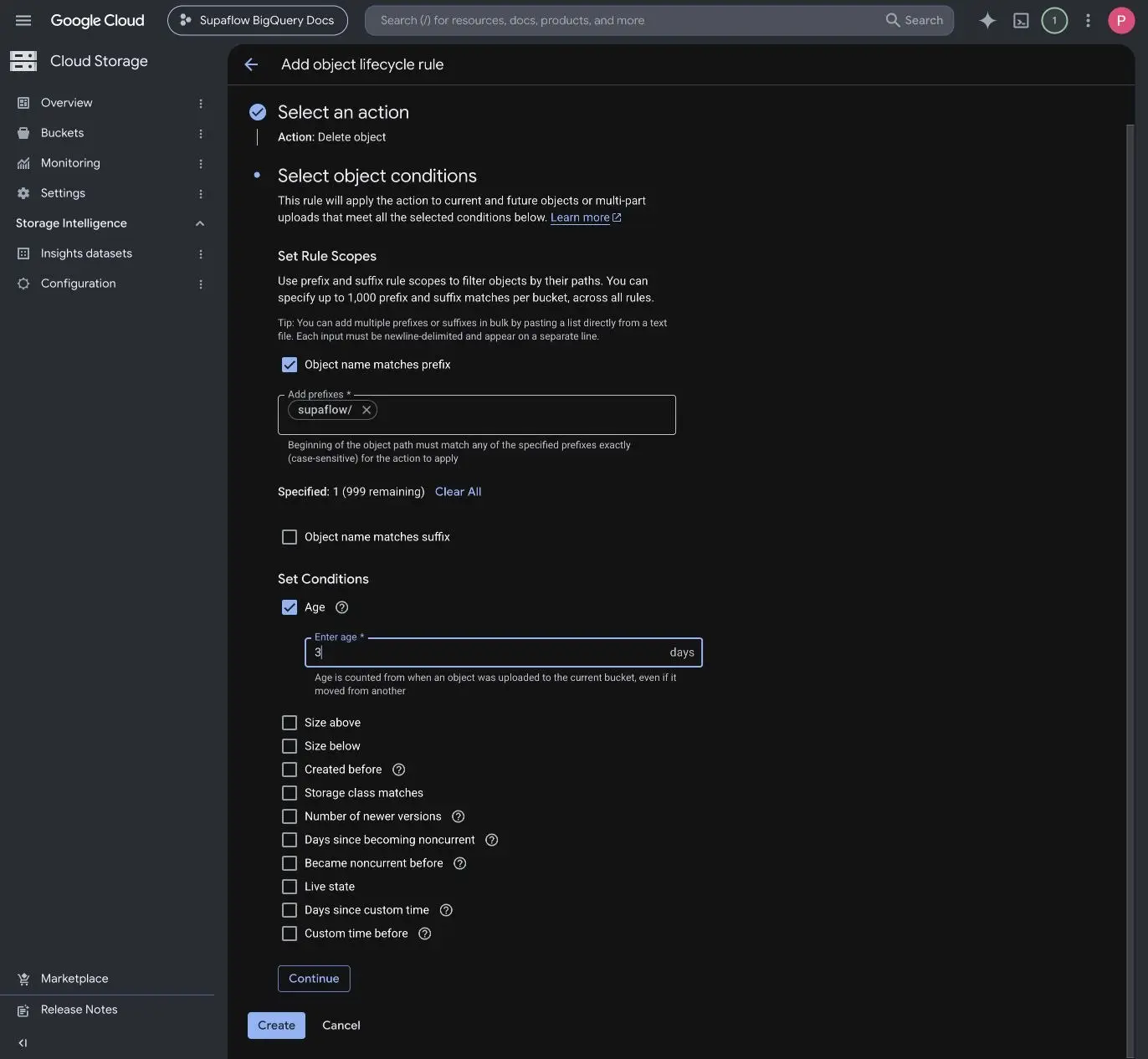Open the account avatar P
The height and width of the screenshot is (1059, 1148).
point(1120,20)
